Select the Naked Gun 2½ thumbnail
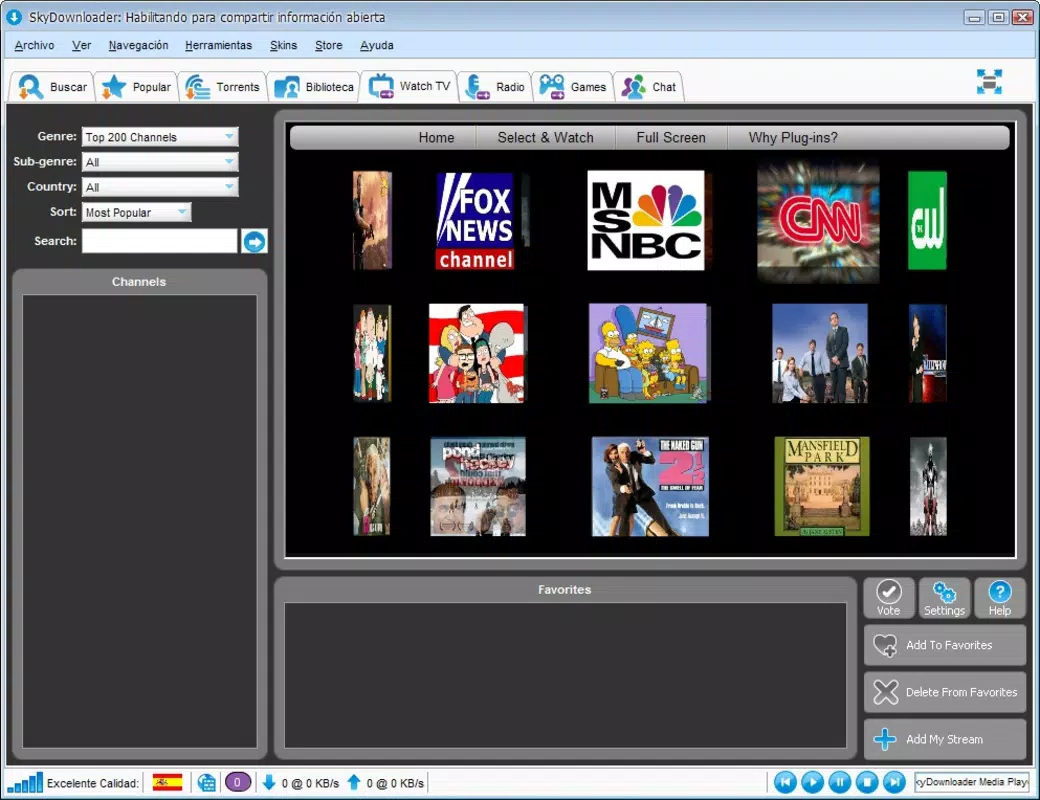The image size is (1040, 800). 650,486
